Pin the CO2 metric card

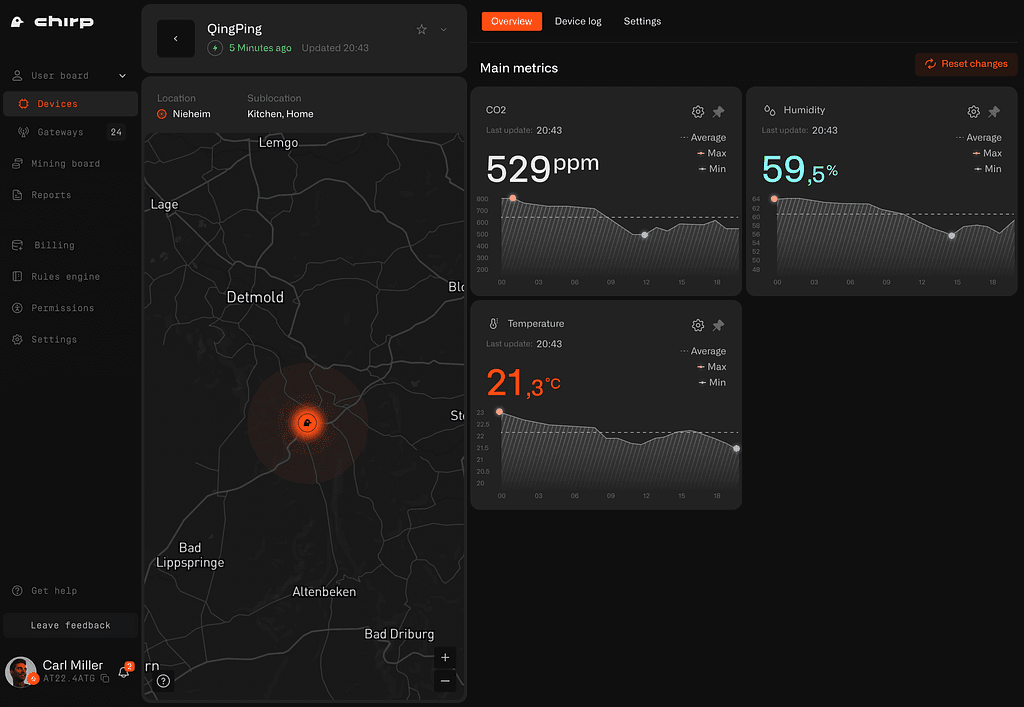[718, 112]
